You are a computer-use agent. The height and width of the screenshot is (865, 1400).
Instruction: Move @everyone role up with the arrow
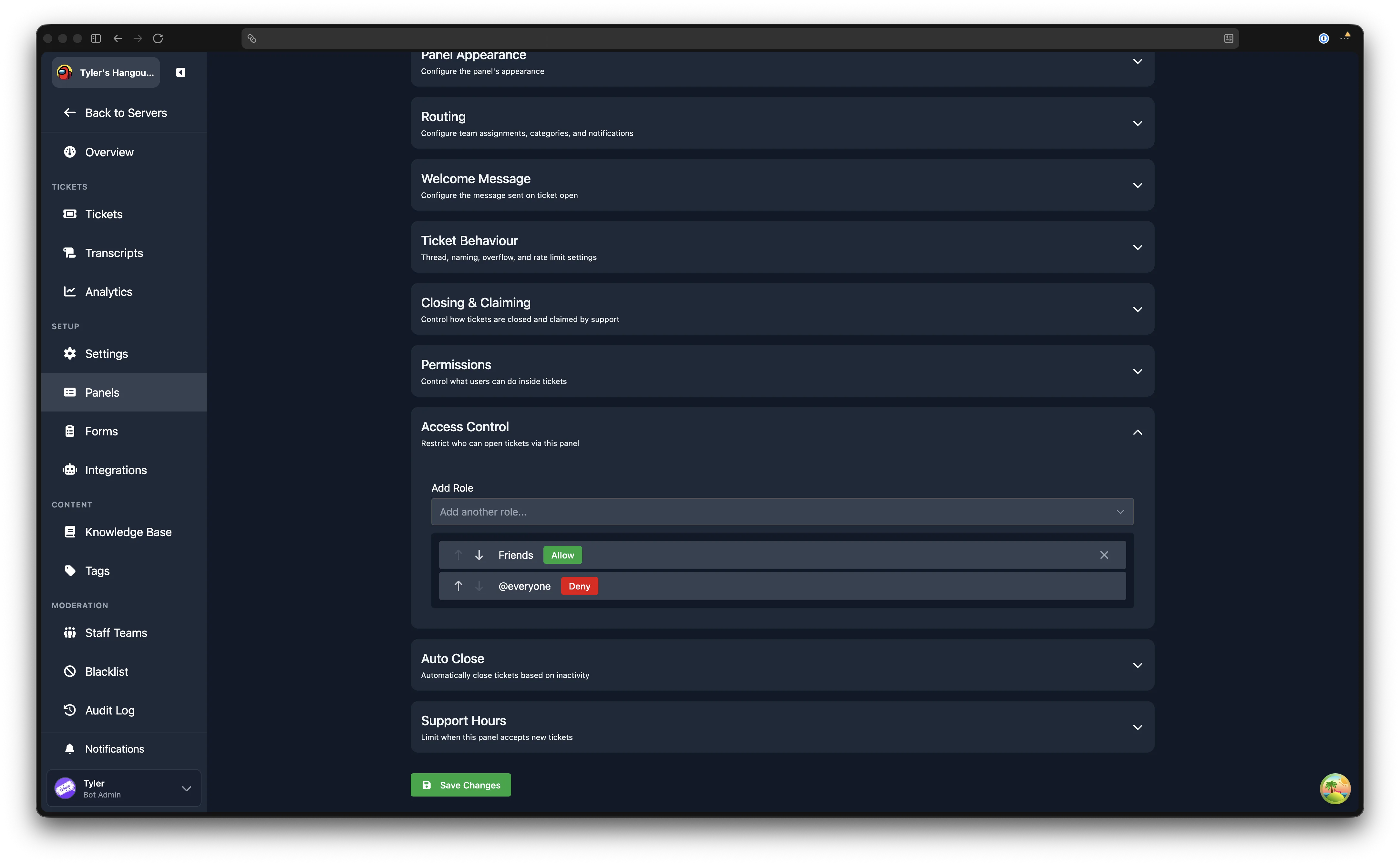[x=458, y=586]
